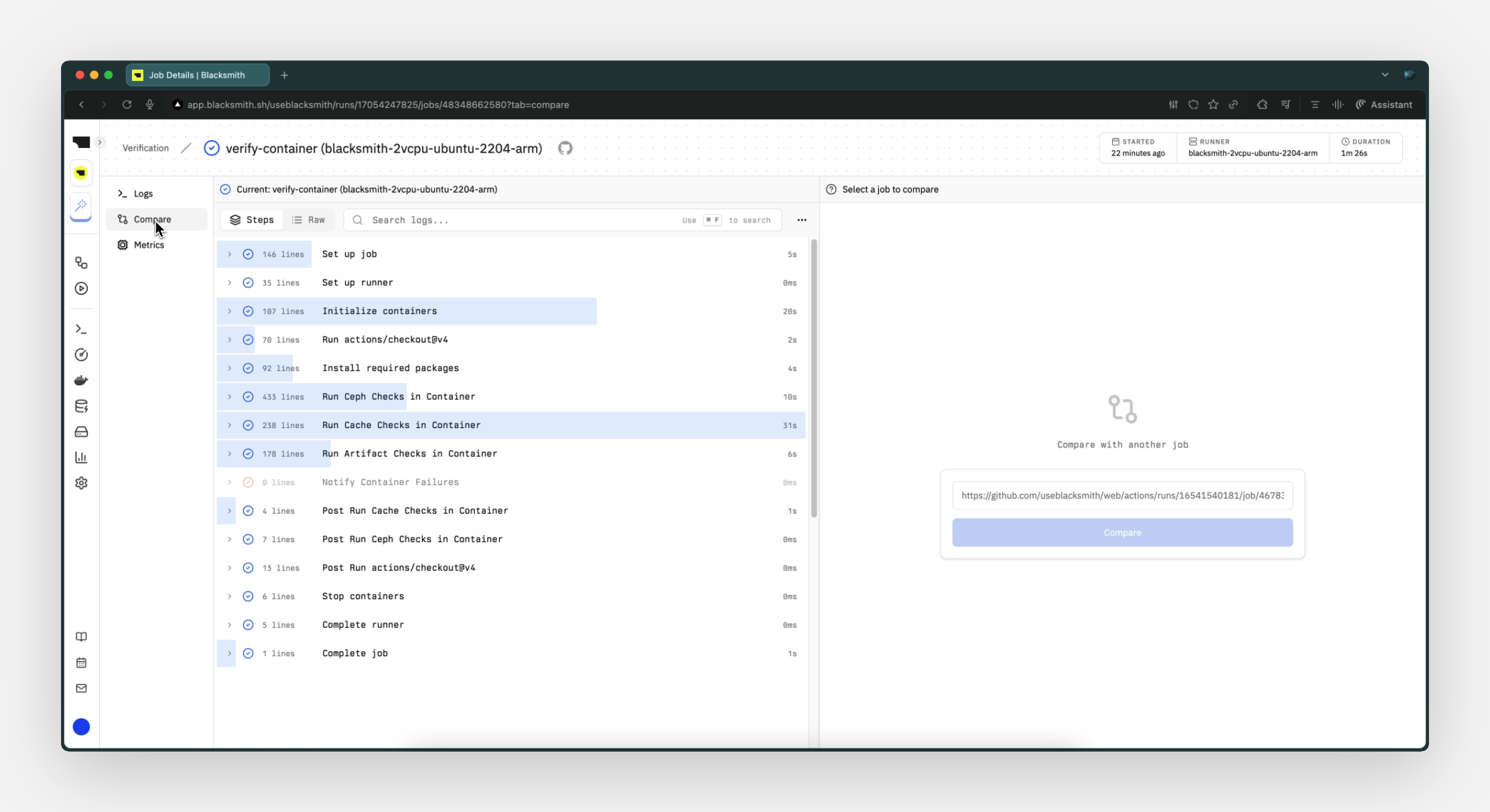The width and height of the screenshot is (1490, 812).
Task: Click the blue user avatar circle
Action: [x=81, y=727]
